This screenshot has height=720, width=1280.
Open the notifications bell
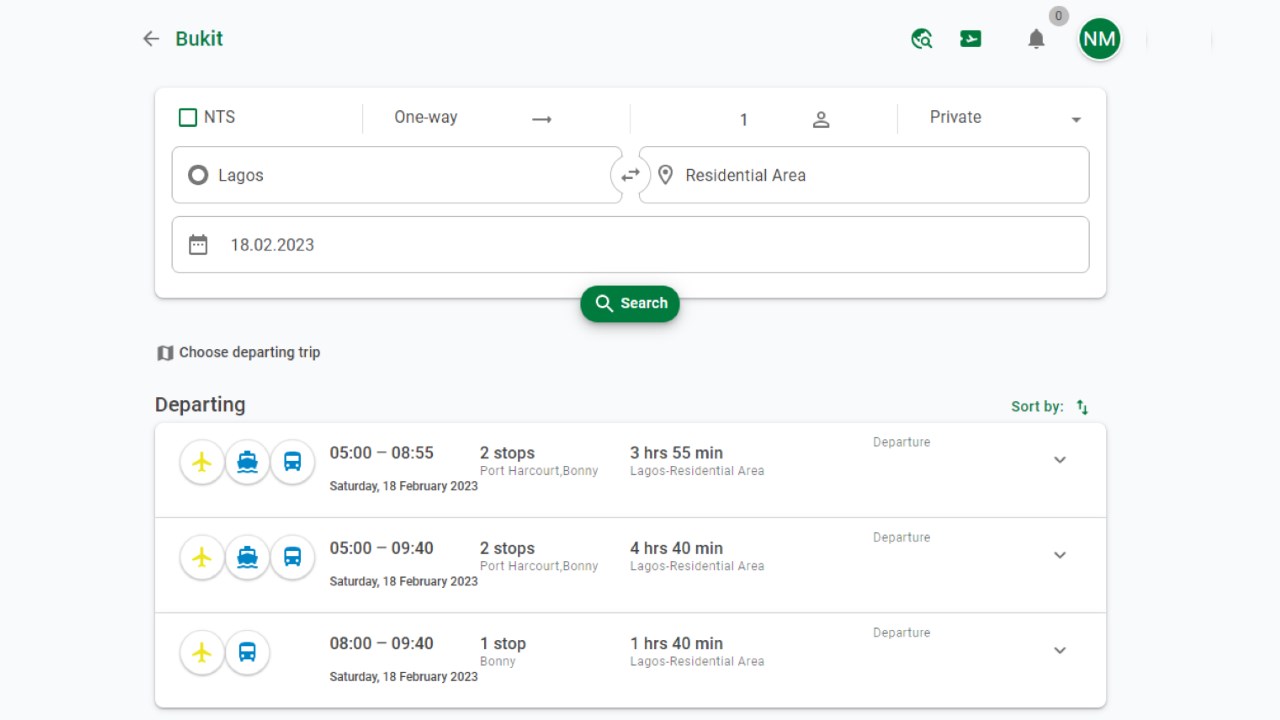point(1037,39)
